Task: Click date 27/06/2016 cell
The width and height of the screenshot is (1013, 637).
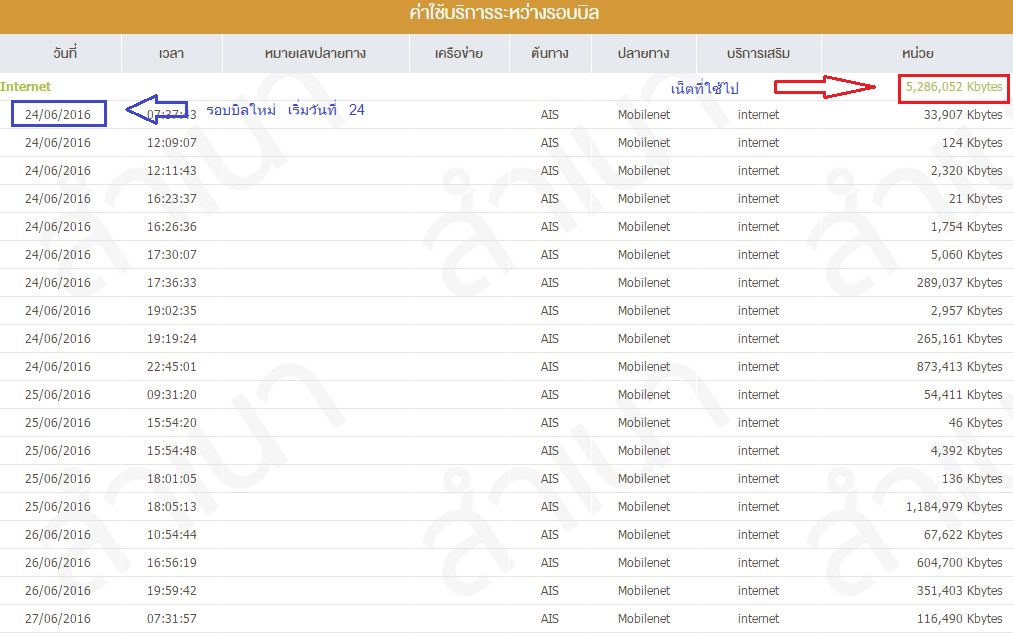Action: point(57,618)
